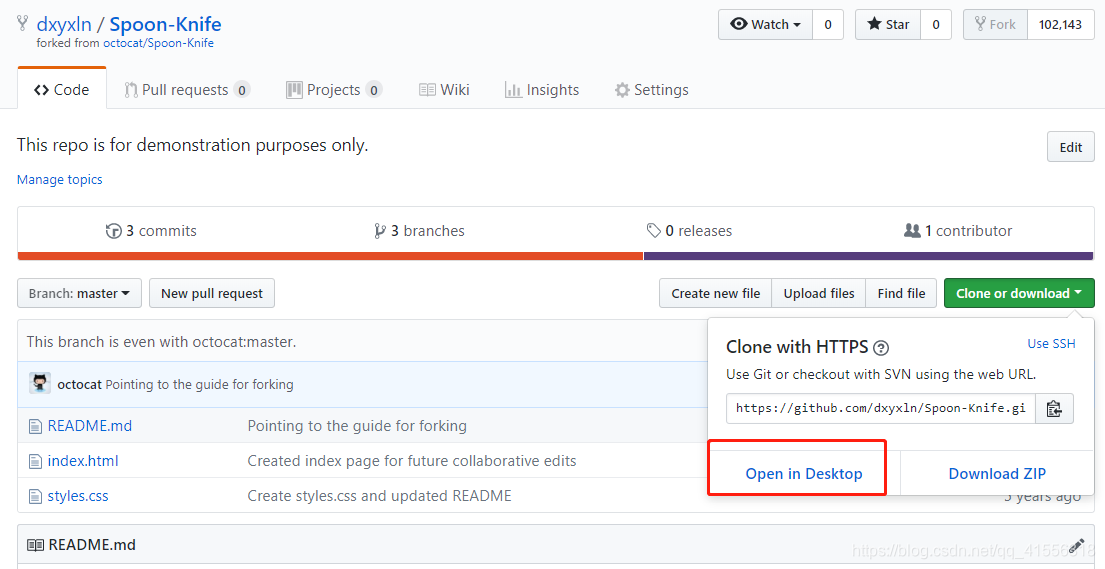Click the contributors people icon
1105x569 pixels.
pyautogui.click(x=912, y=231)
